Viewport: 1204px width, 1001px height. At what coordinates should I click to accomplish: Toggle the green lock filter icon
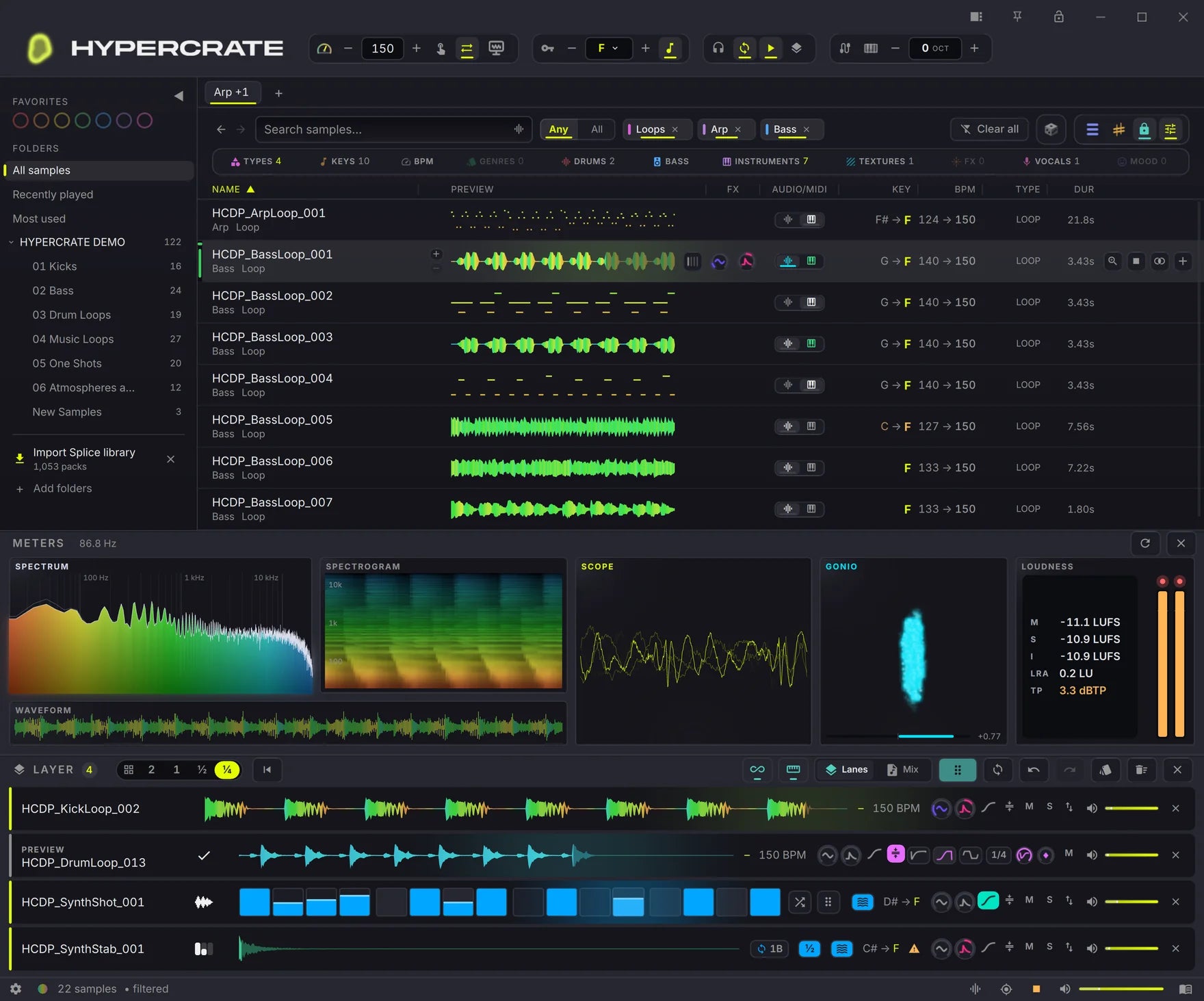[1144, 129]
